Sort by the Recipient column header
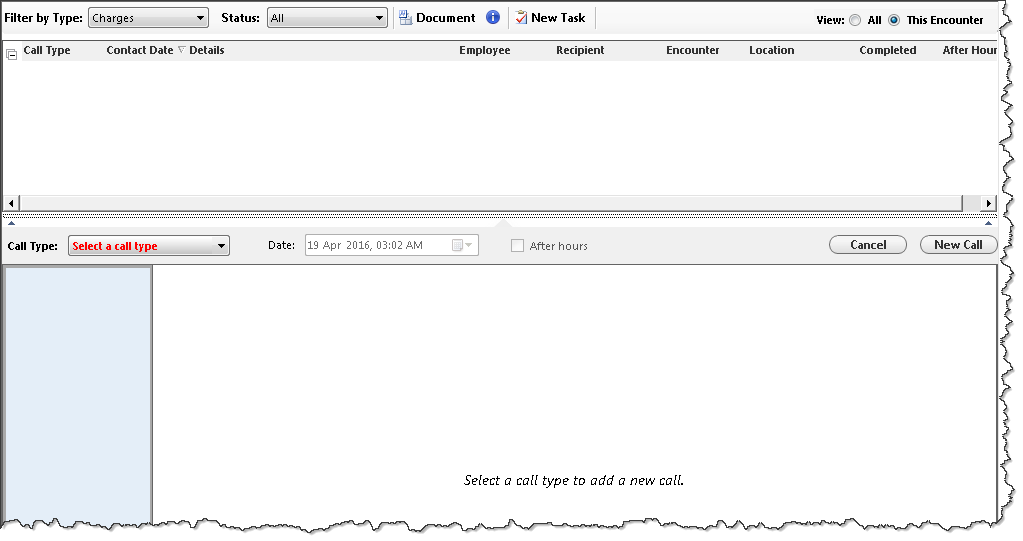Screen dimensions: 1023x541 pos(580,50)
